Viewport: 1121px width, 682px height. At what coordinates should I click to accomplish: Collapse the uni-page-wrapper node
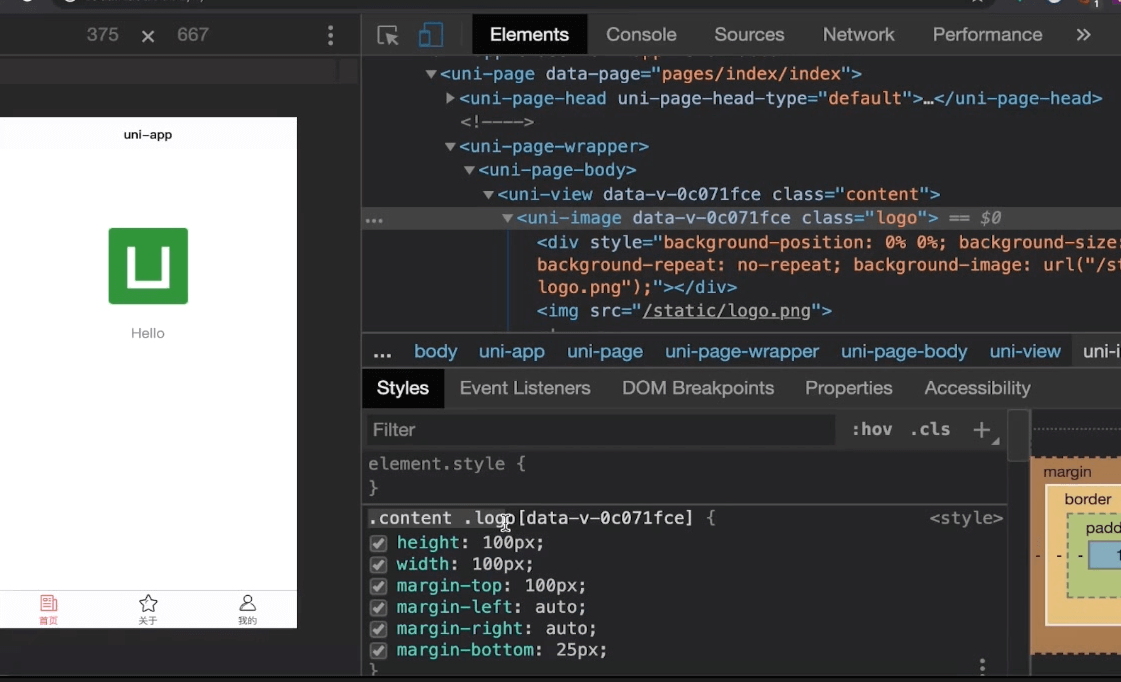point(450,147)
